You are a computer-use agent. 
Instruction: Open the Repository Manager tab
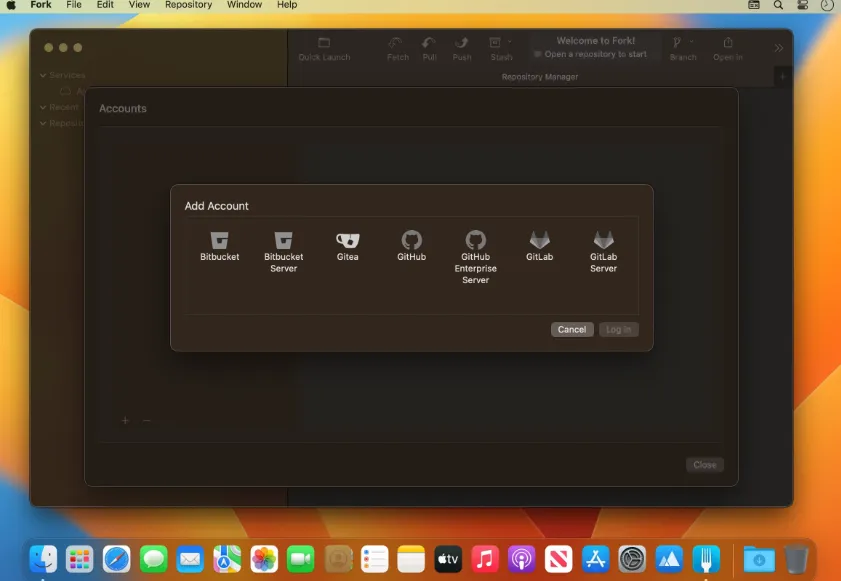coord(540,77)
